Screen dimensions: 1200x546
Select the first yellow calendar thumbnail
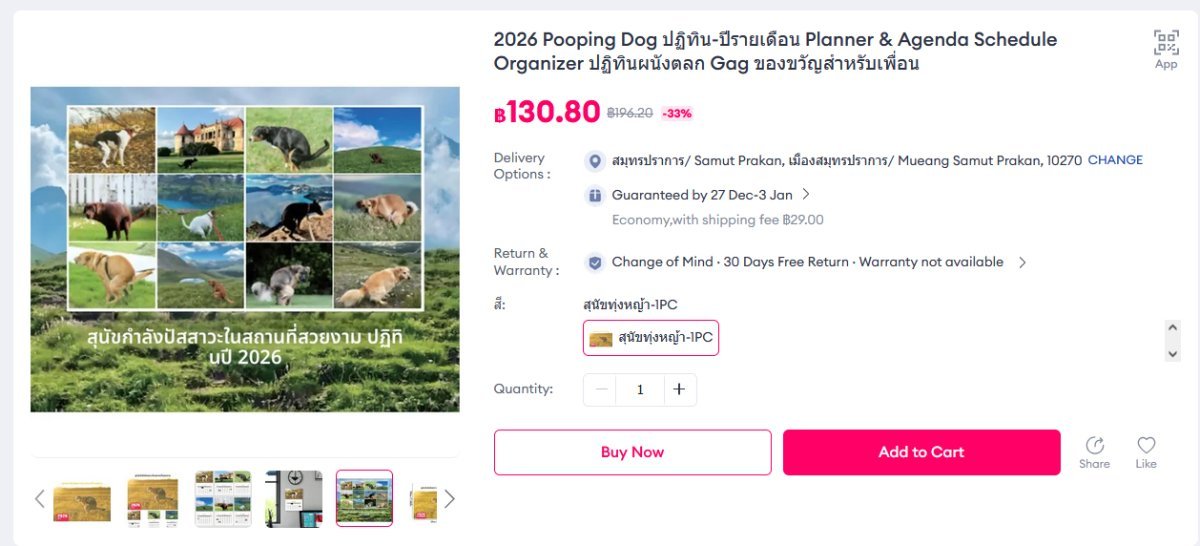pos(82,498)
